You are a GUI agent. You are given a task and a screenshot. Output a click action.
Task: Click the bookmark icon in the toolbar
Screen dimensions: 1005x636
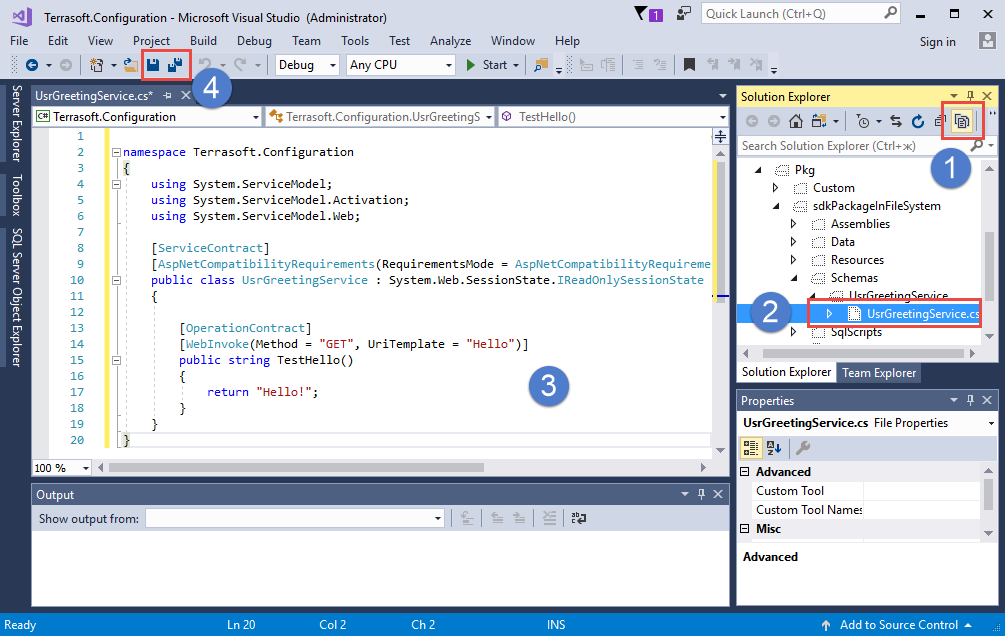tap(689, 65)
